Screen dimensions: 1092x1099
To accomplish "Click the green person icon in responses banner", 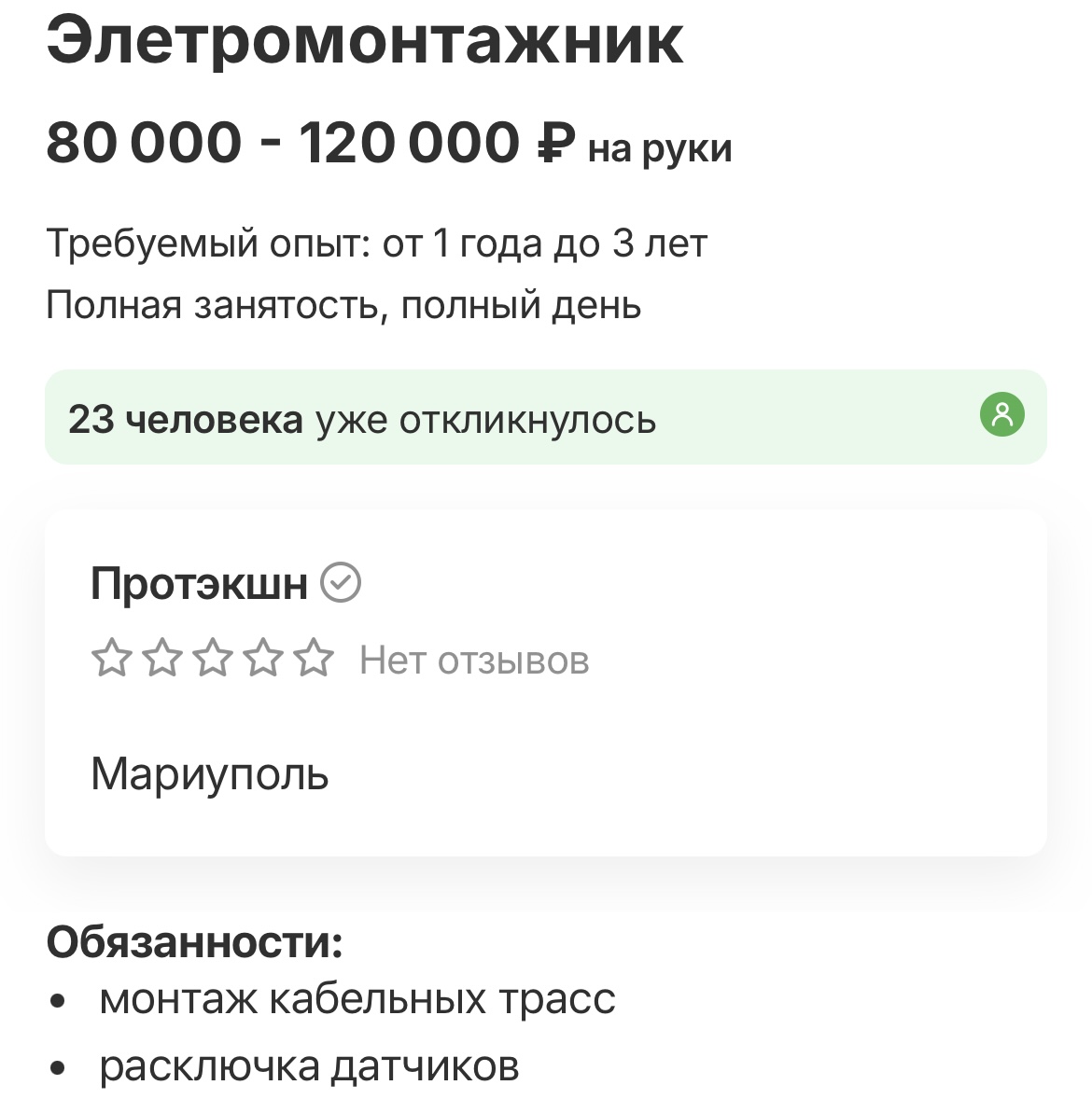I will 1002,414.
